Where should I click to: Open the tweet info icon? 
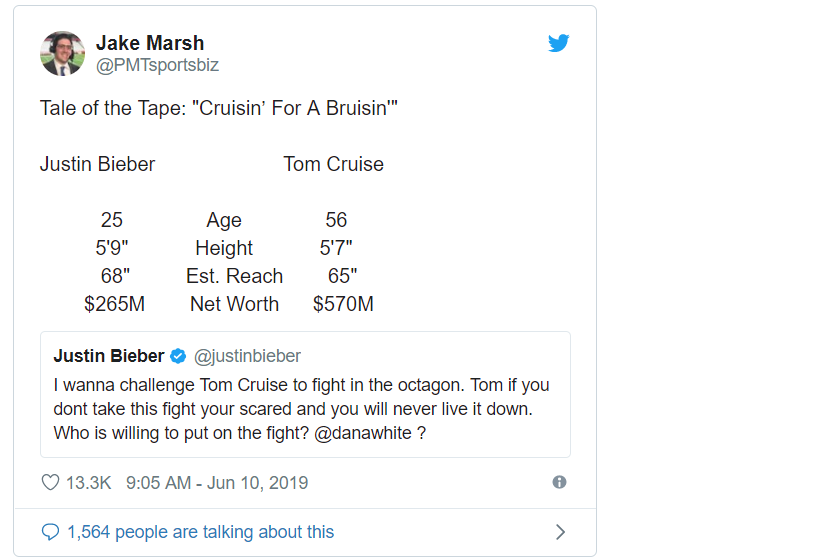559,482
